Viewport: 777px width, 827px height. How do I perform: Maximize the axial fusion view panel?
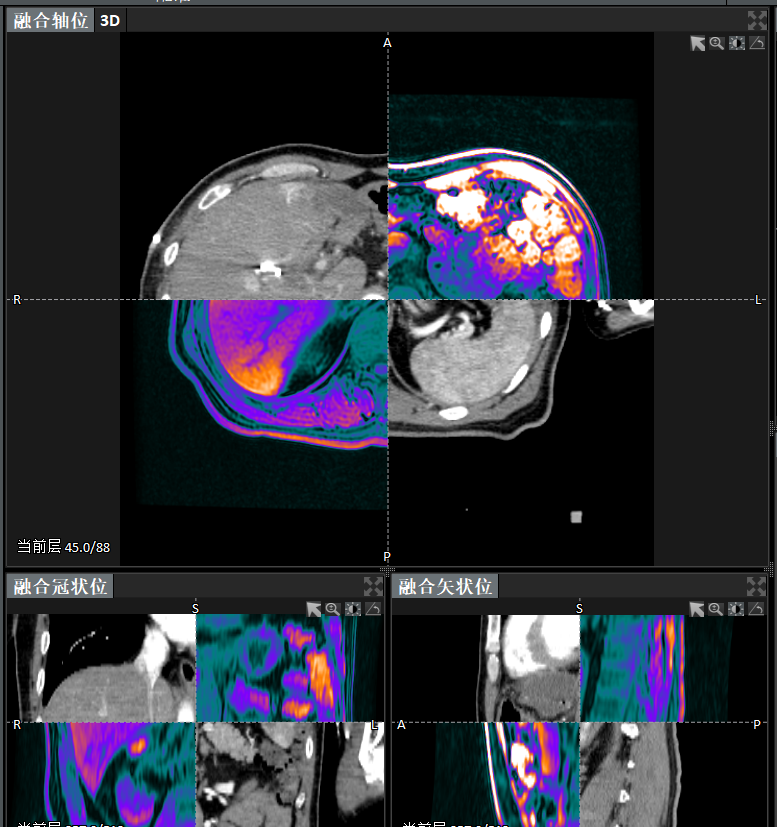click(x=757, y=21)
